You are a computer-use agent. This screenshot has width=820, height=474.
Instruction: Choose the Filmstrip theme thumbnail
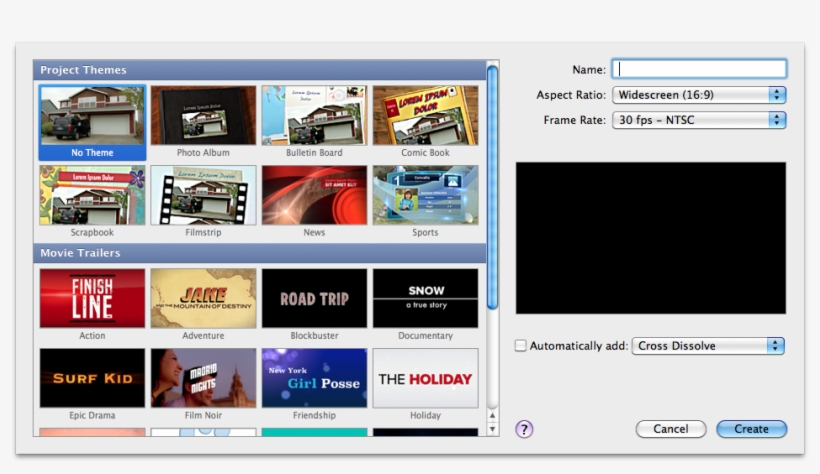pos(203,195)
